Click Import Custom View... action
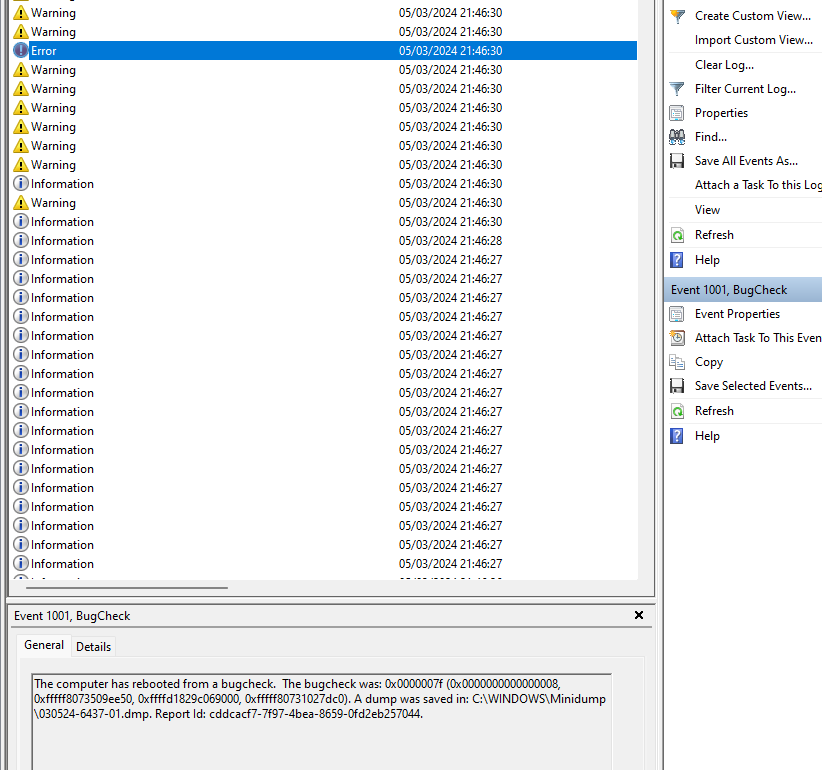This screenshot has height=770, width=822. click(x=753, y=40)
